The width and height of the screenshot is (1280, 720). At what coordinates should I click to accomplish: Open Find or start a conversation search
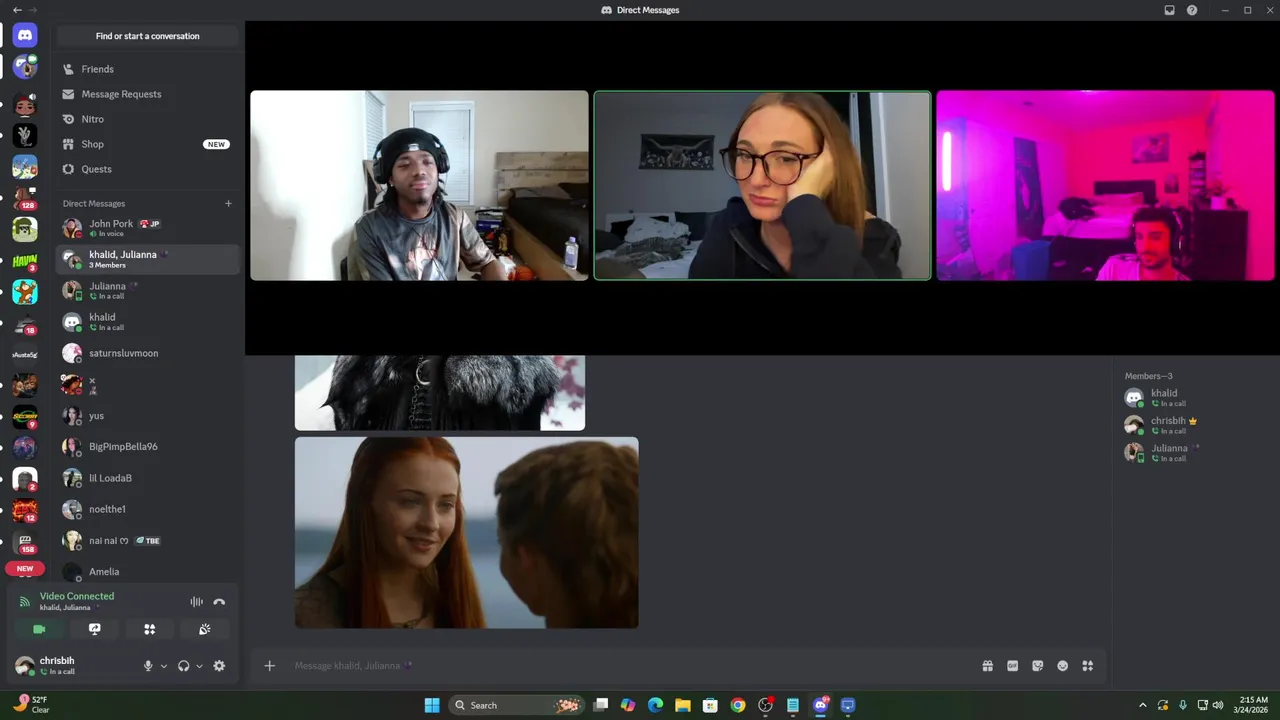pyautogui.click(x=147, y=36)
